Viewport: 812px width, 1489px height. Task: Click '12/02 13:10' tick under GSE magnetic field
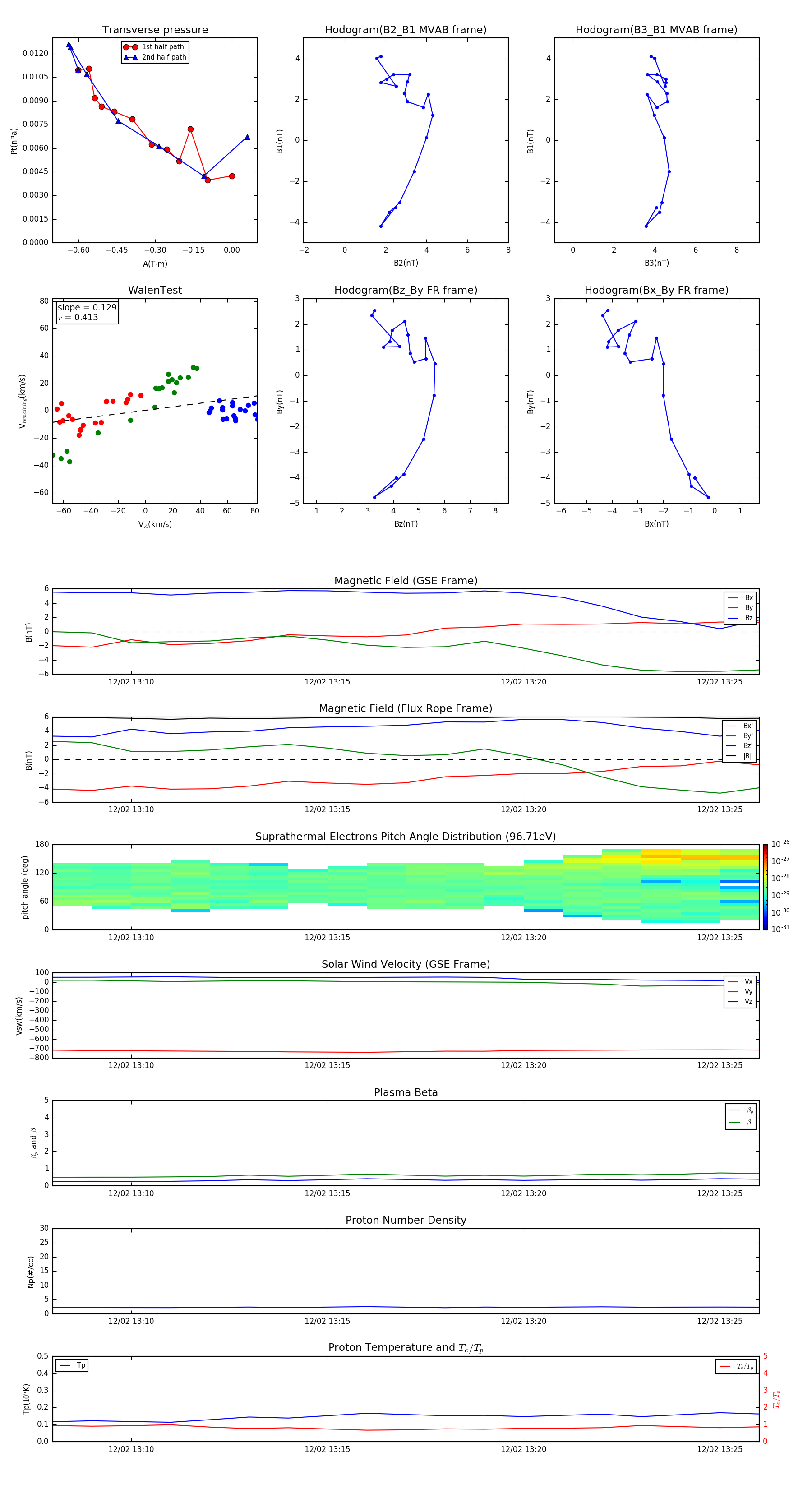coord(131,681)
